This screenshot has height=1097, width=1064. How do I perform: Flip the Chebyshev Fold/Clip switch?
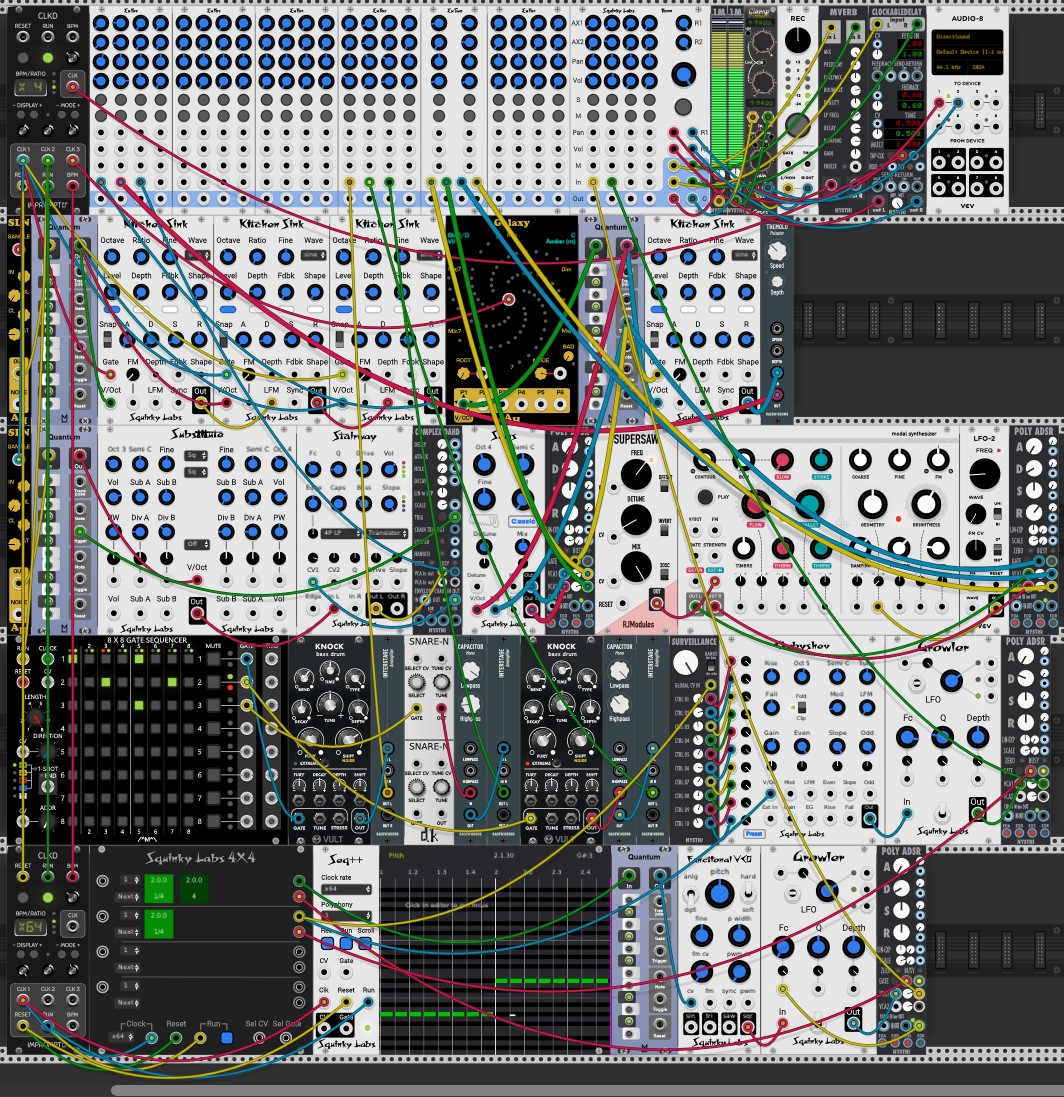point(802,708)
